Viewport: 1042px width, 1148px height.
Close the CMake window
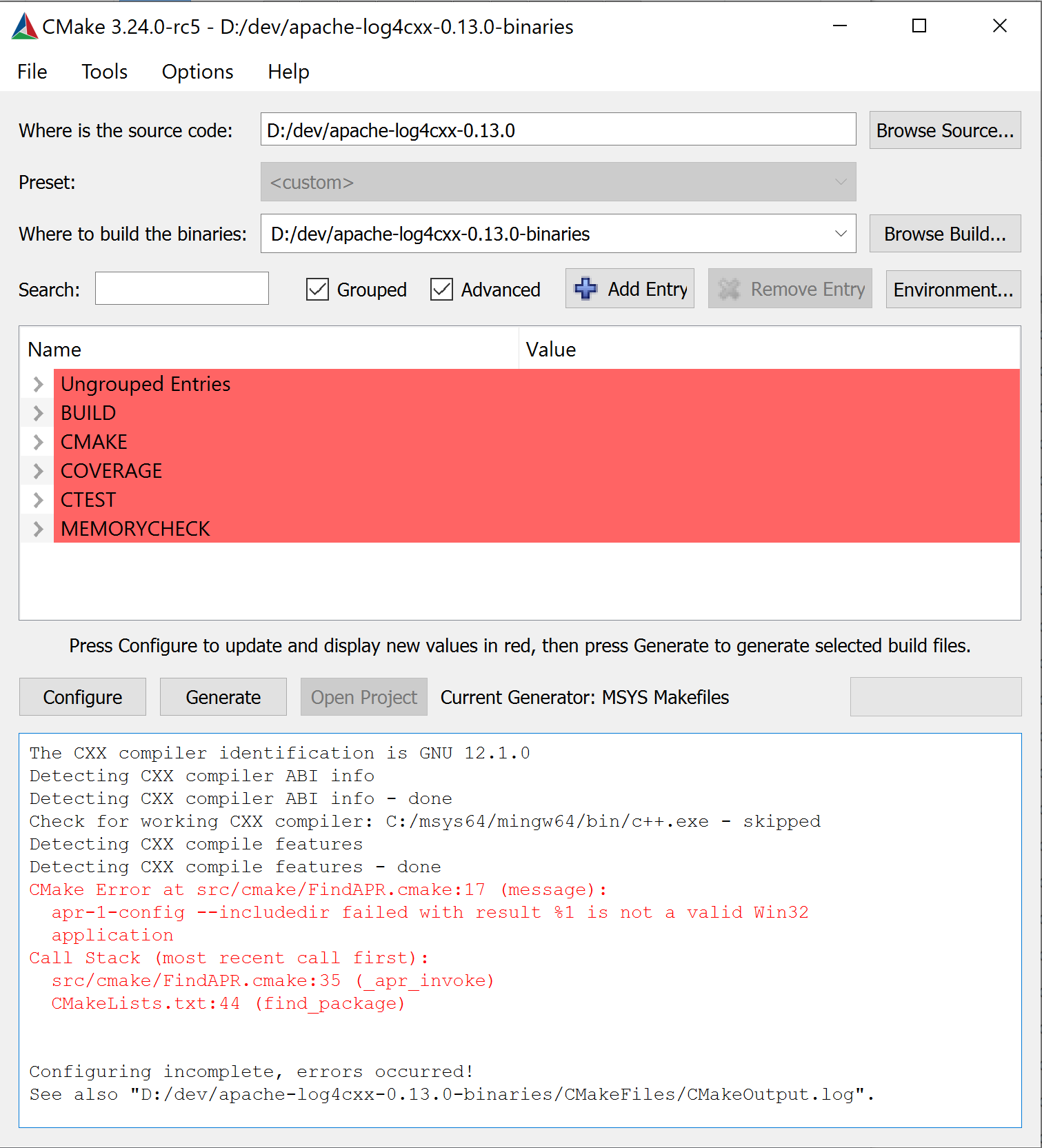[x=1000, y=26]
